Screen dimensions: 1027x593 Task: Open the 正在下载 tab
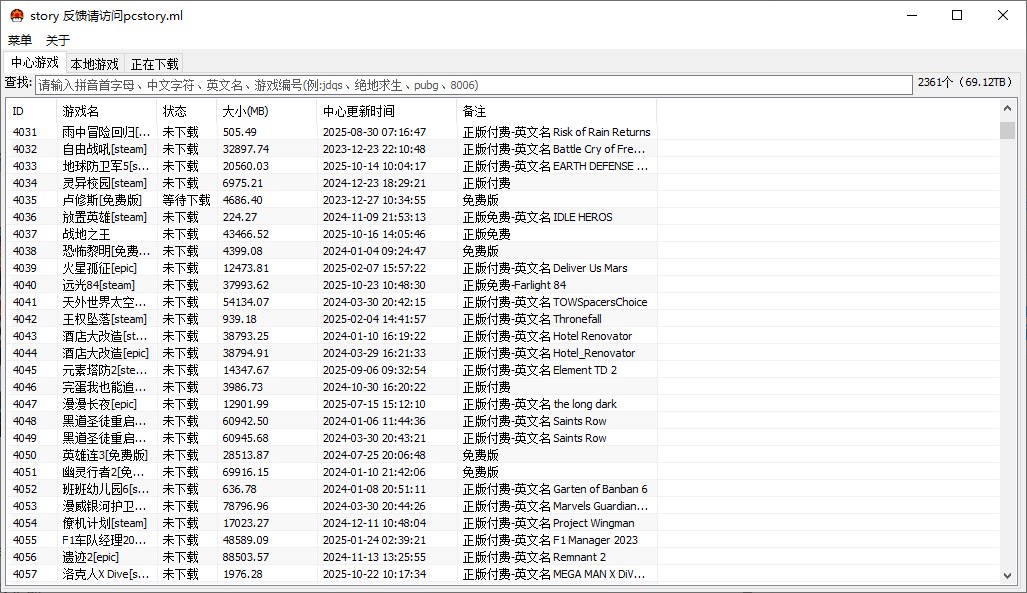click(x=154, y=62)
